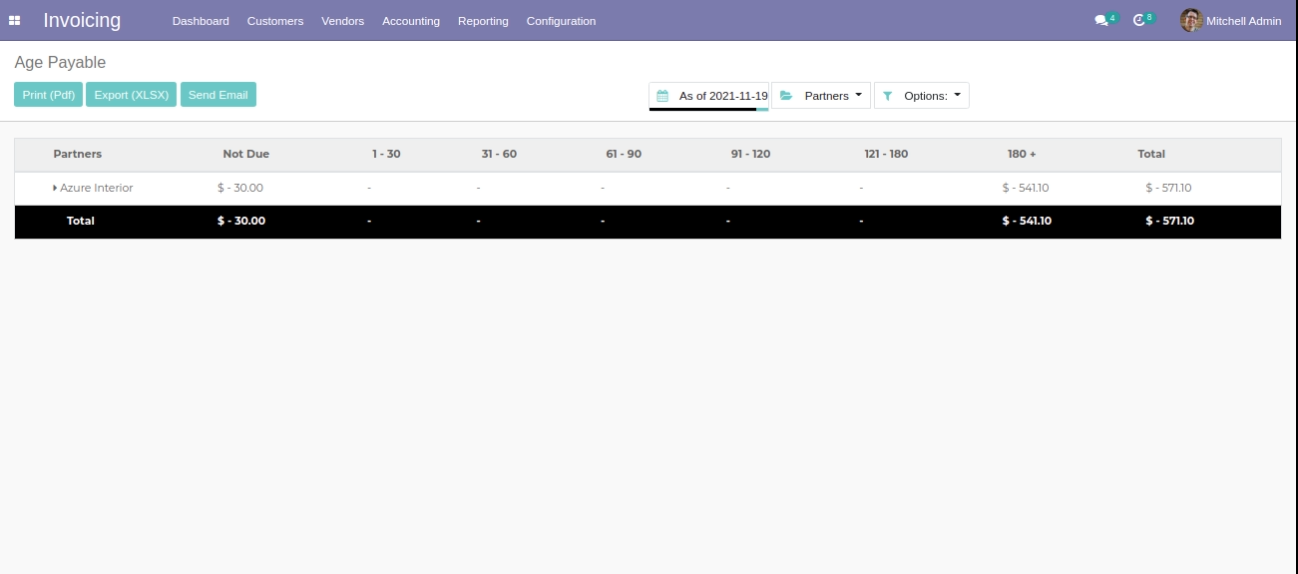The height and width of the screenshot is (574, 1298).
Task: Open the conversations chat icon
Action: [x=1101, y=20]
